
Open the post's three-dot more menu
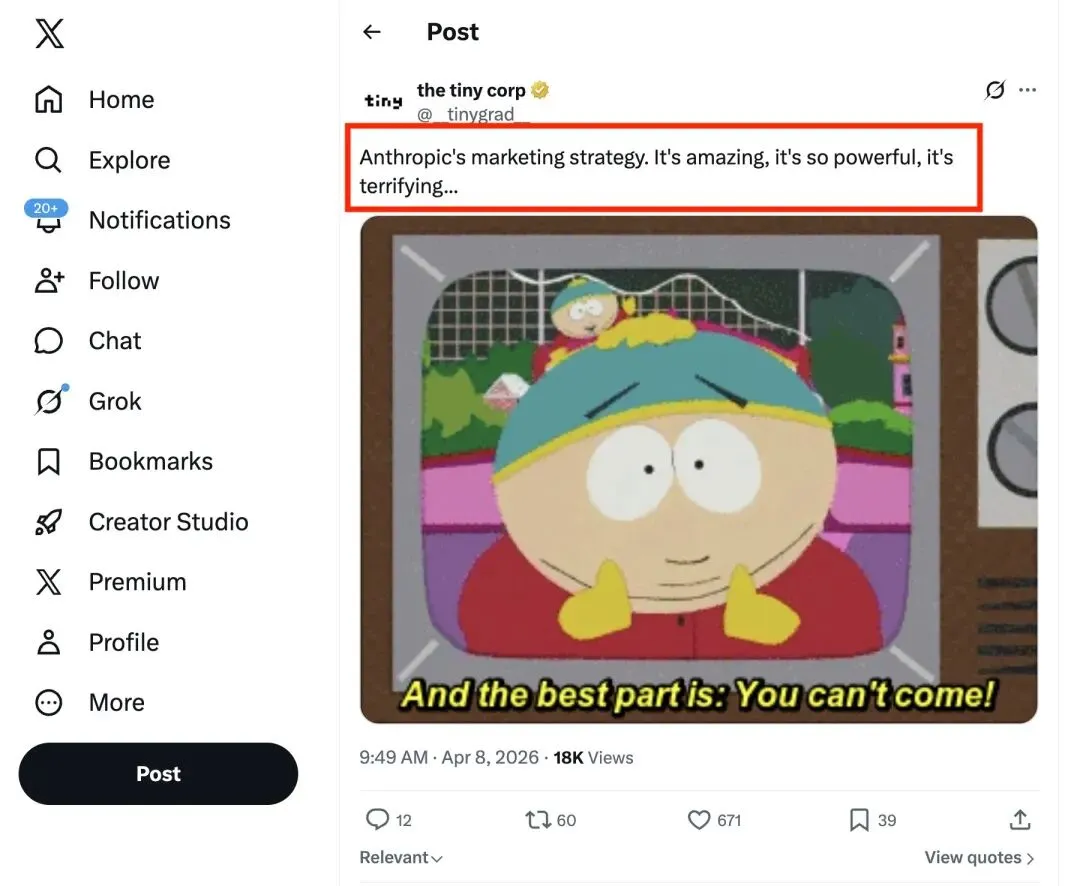1028,91
